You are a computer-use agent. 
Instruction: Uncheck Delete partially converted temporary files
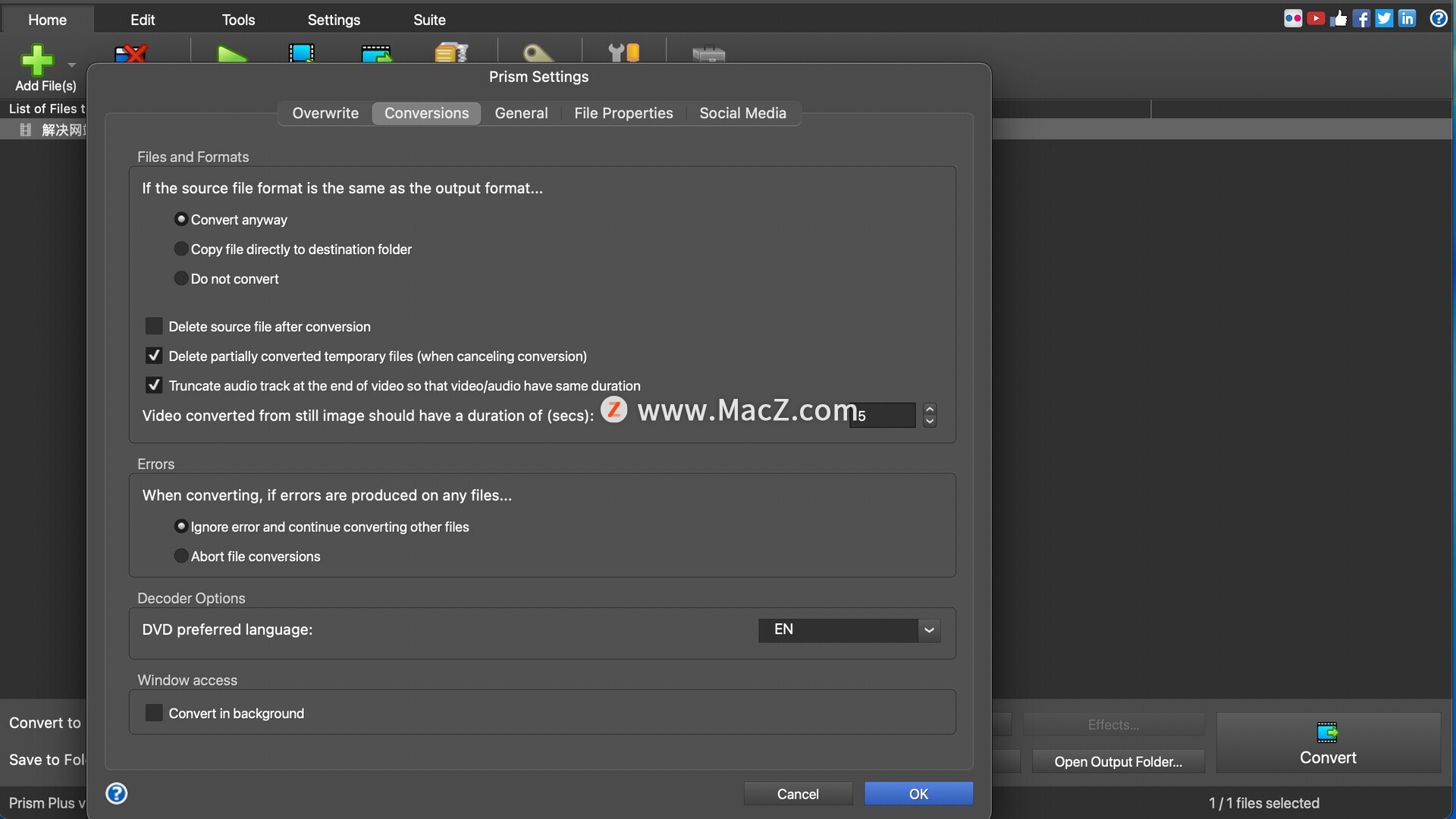154,356
